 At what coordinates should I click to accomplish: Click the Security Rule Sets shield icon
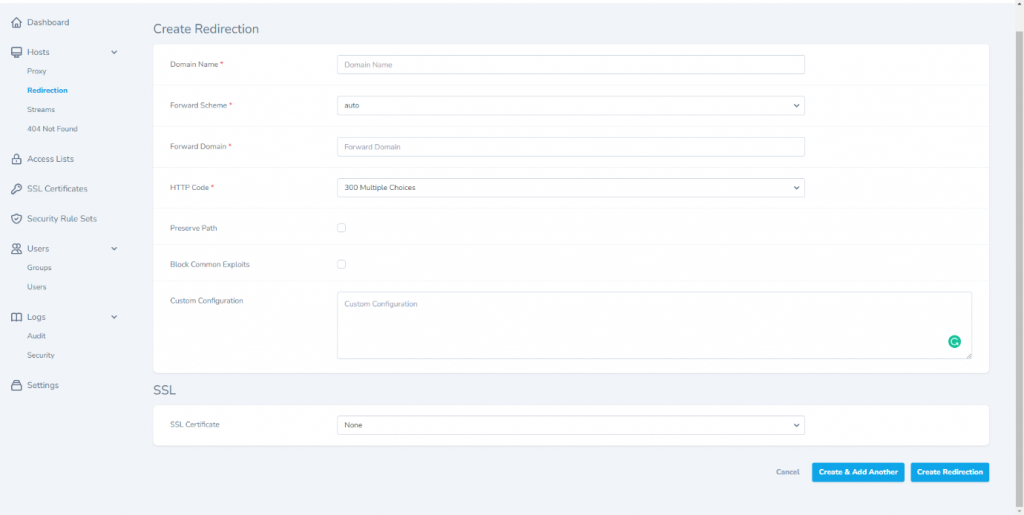tap(16, 219)
